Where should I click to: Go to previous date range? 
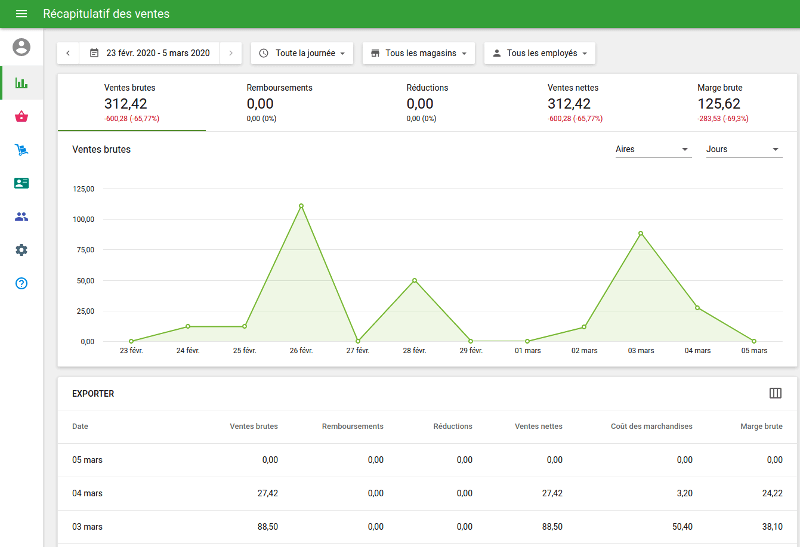(68, 53)
